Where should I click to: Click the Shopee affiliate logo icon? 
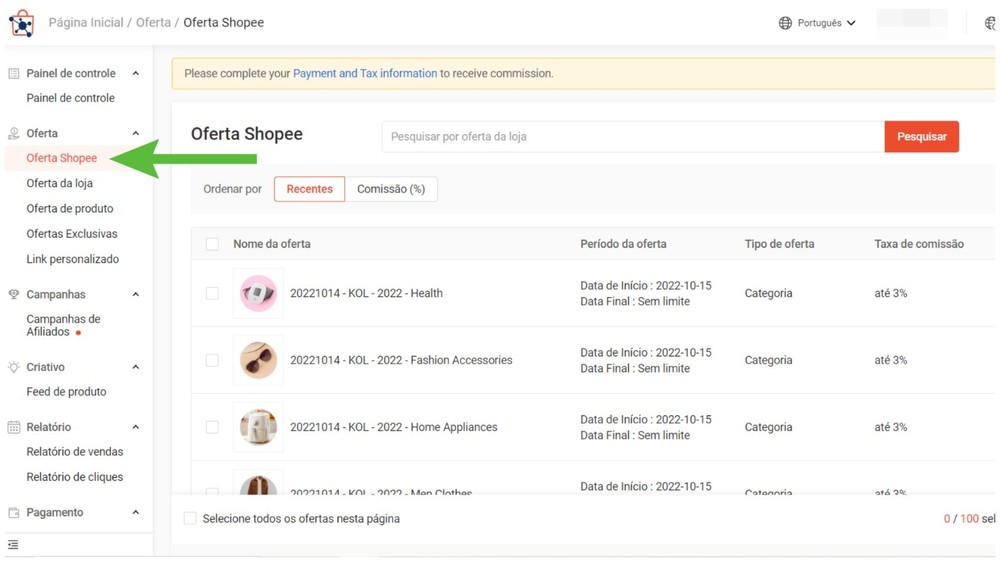22,23
